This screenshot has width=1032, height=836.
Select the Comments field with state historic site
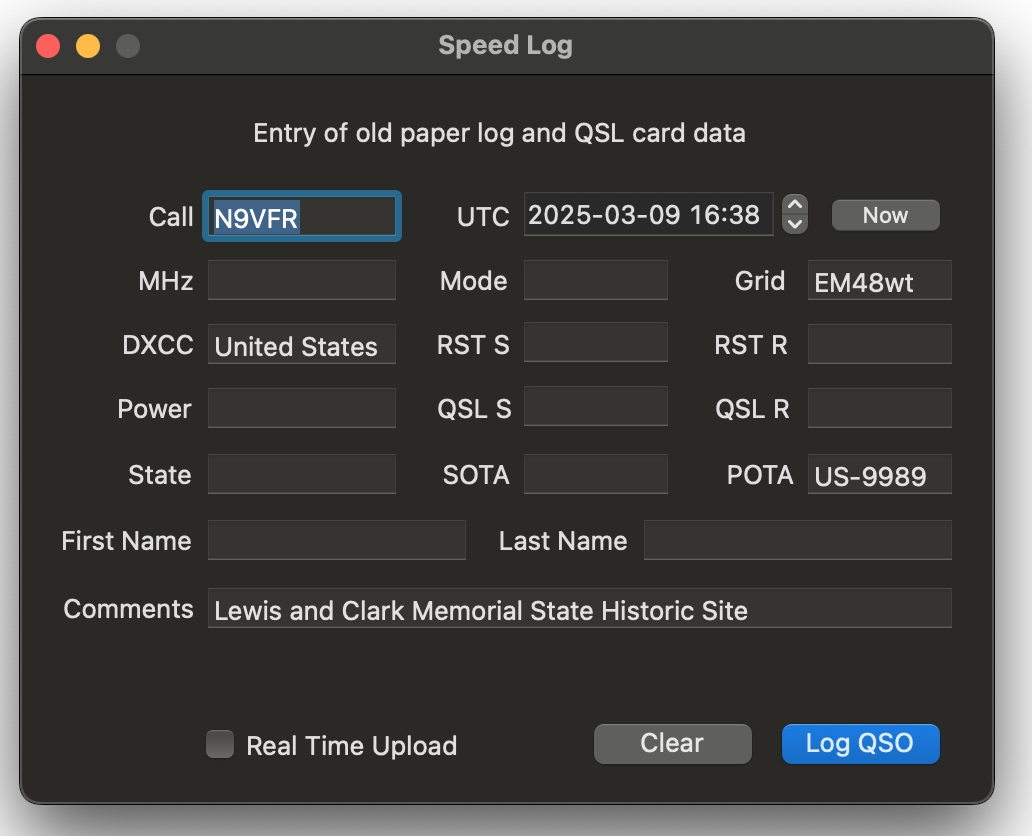click(x=578, y=608)
